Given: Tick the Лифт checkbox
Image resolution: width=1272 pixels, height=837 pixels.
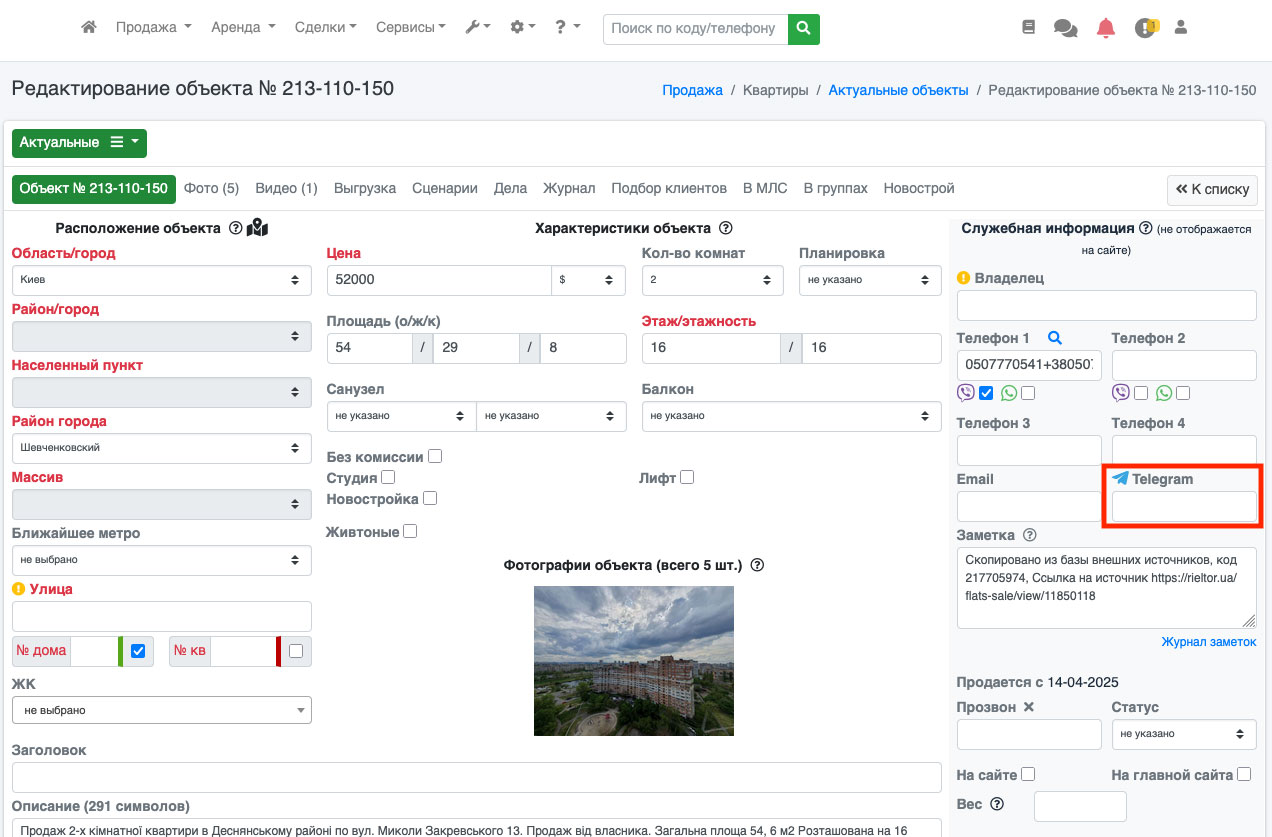Looking at the screenshot, I should pos(687,478).
